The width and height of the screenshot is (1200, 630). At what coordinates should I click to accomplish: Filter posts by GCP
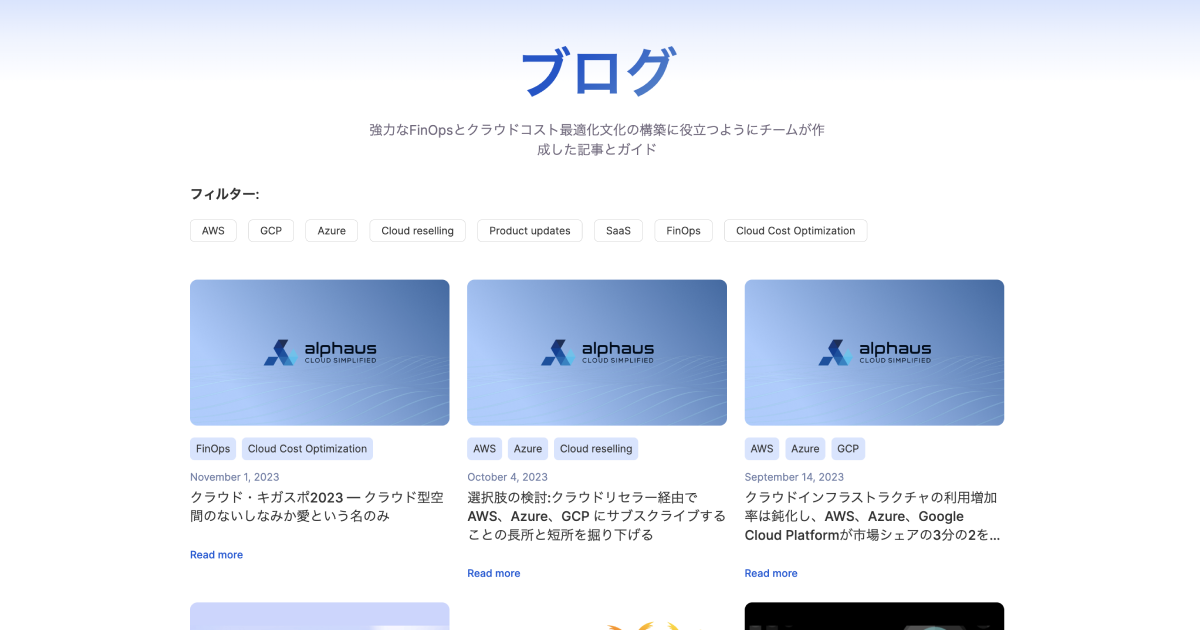coord(271,230)
